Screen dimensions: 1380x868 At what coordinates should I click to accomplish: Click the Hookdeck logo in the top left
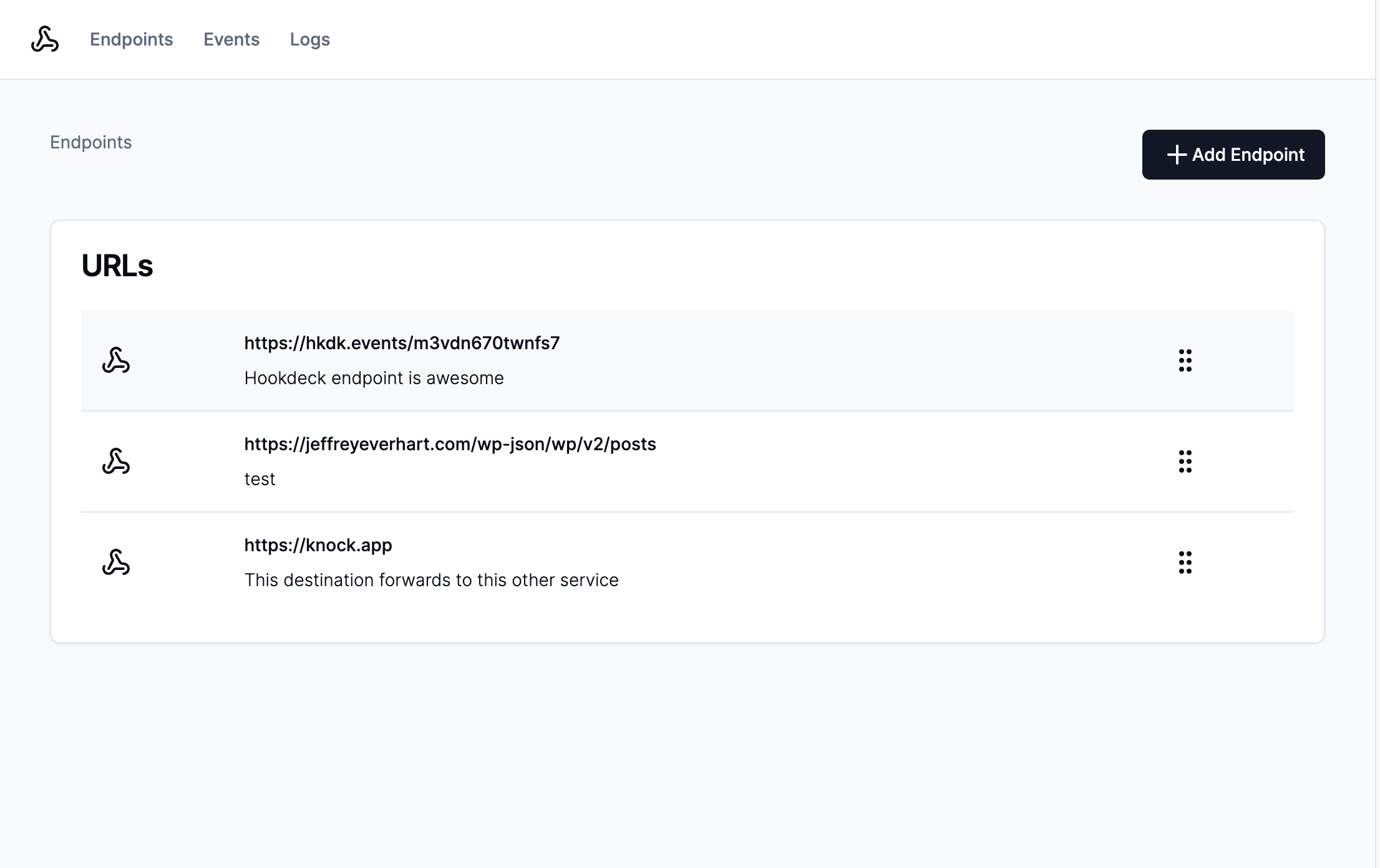pyautogui.click(x=45, y=39)
